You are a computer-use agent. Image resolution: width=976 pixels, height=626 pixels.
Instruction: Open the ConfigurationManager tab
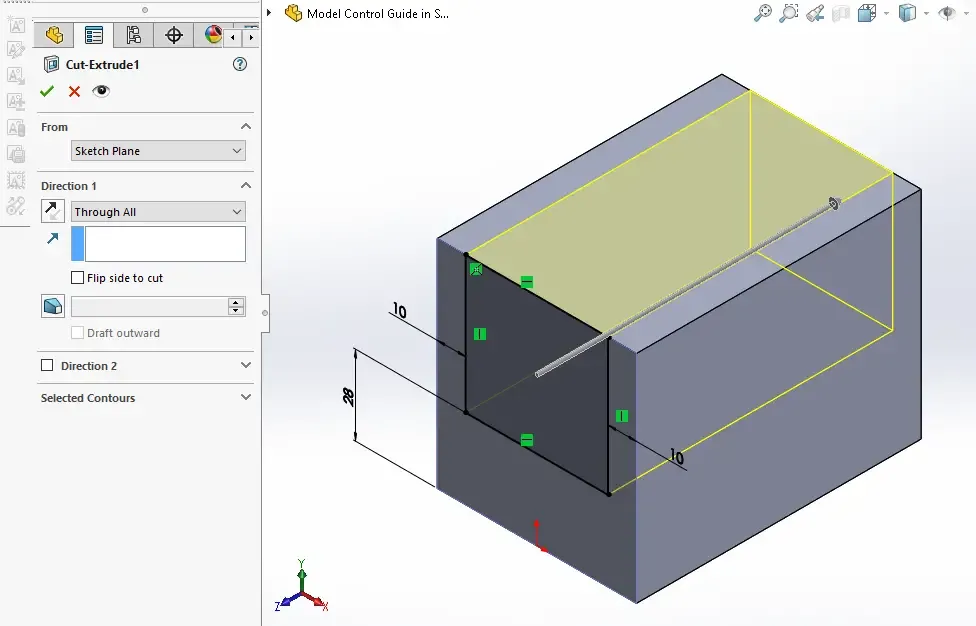(x=133, y=35)
